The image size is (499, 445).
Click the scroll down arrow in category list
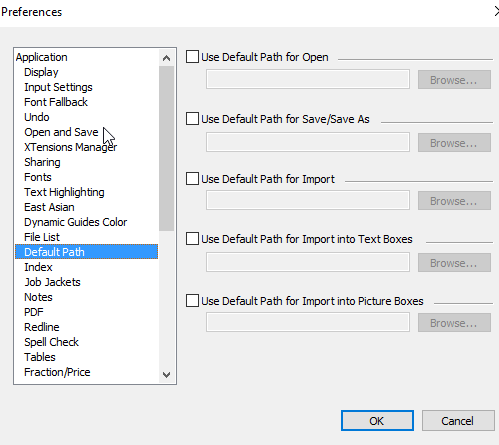(x=166, y=375)
